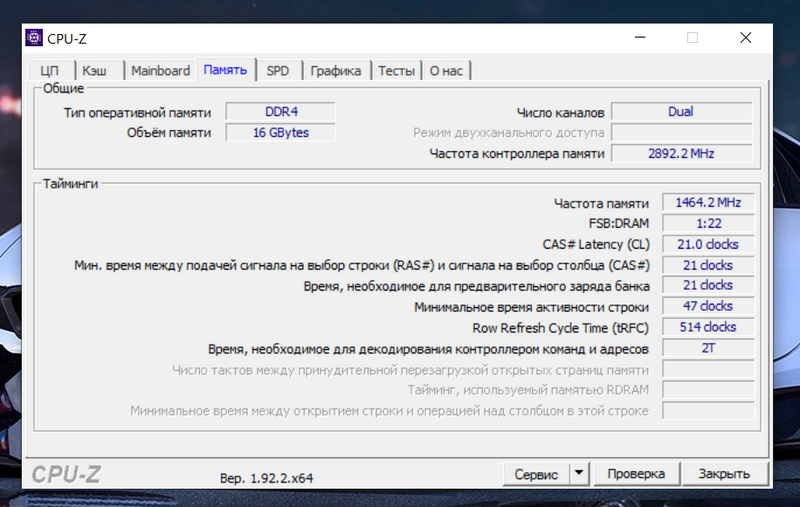Image resolution: width=800 pixels, height=507 pixels.
Task: Go to the Тесты tab
Action: 396,71
